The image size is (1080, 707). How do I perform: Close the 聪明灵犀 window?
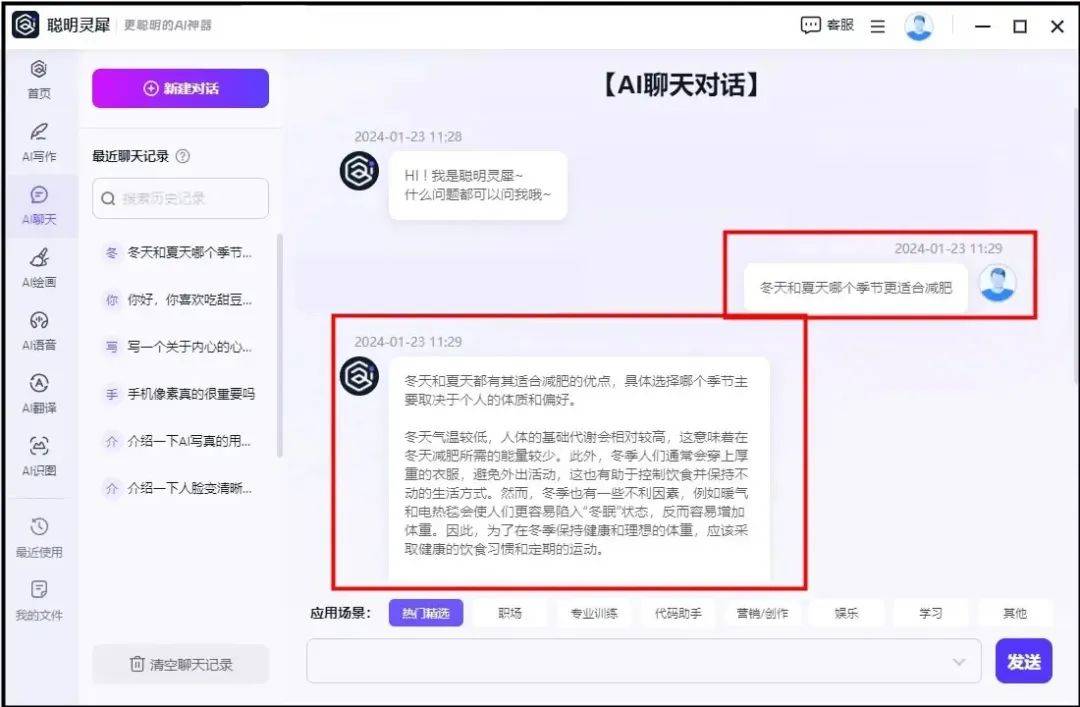(1057, 26)
